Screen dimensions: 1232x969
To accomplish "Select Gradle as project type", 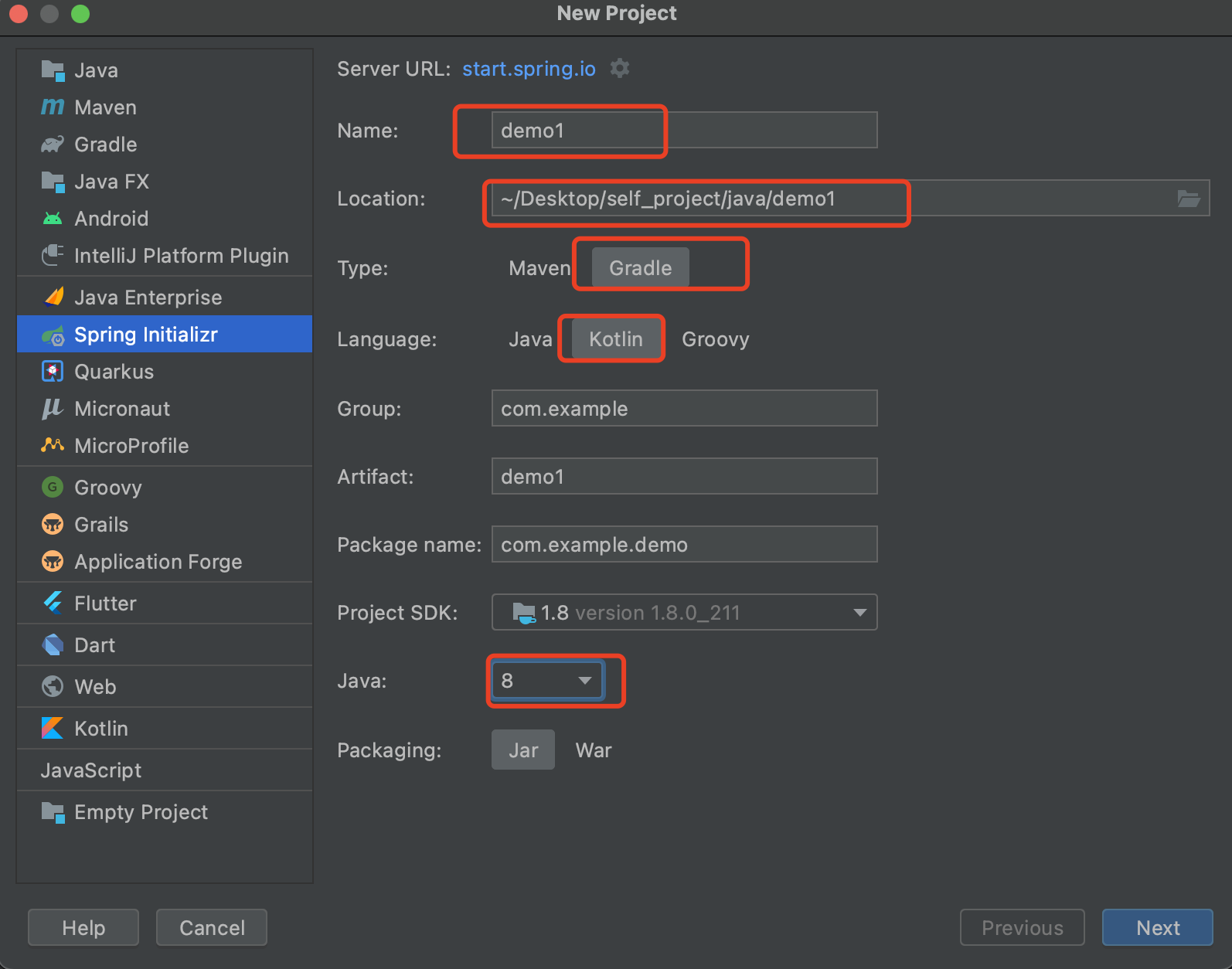I will [x=641, y=268].
